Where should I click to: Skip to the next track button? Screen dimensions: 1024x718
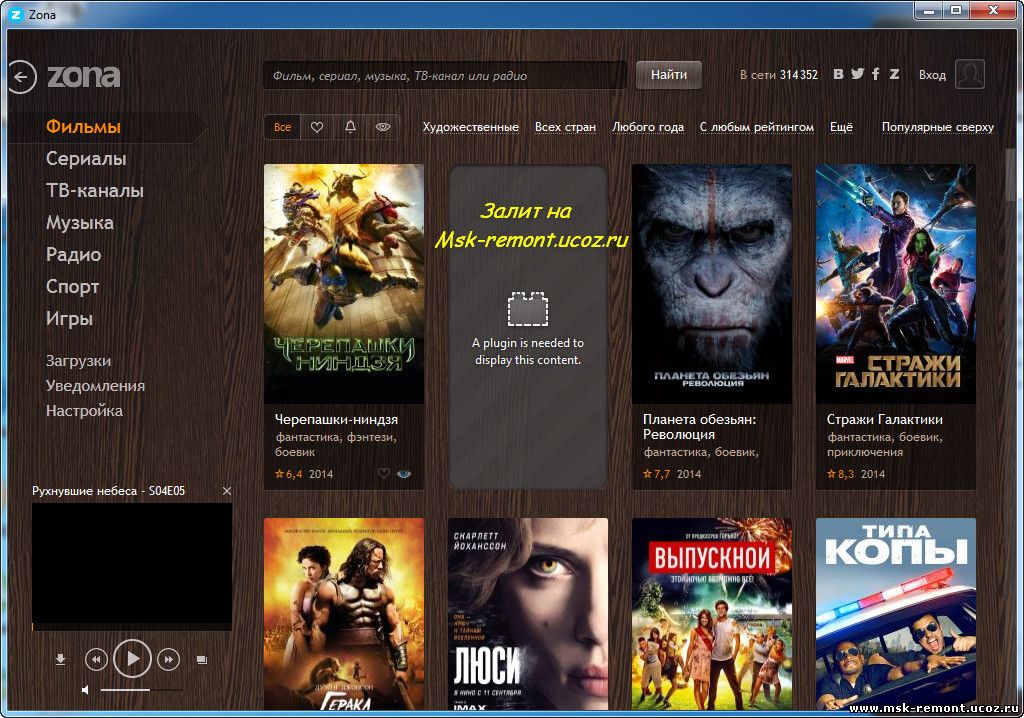(168, 659)
